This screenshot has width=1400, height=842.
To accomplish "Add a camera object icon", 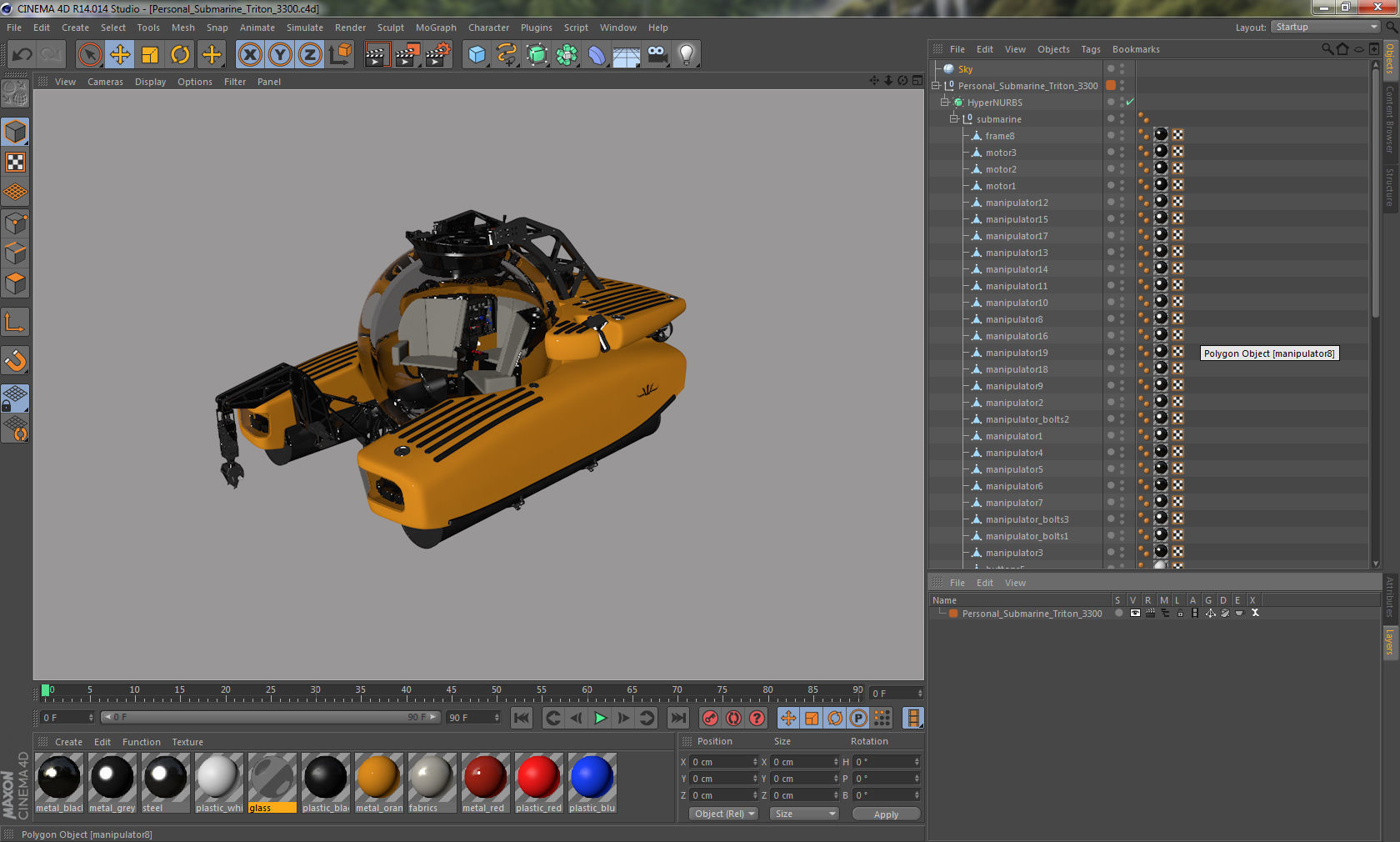I will [657, 55].
